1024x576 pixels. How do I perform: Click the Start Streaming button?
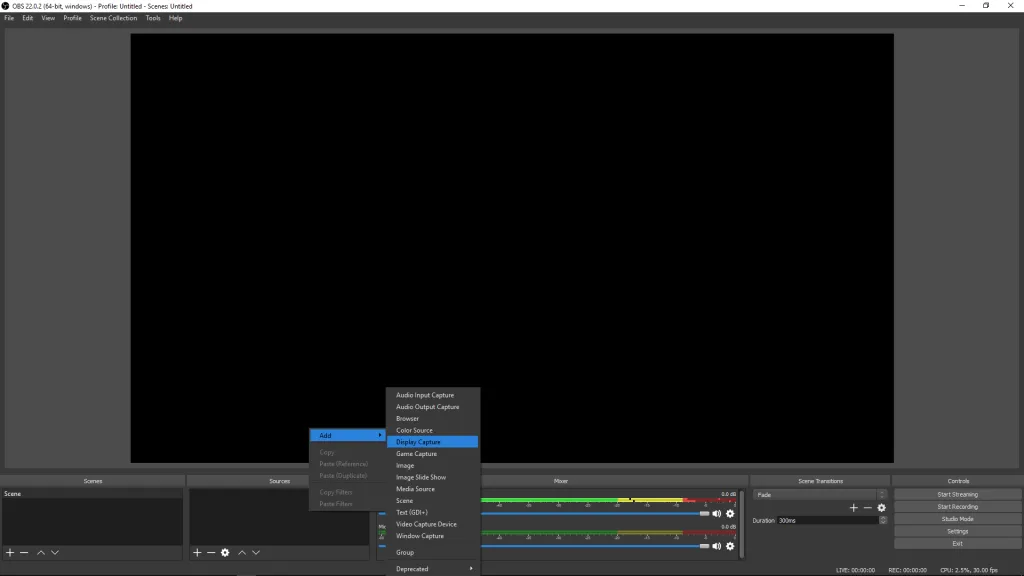[x=957, y=494]
